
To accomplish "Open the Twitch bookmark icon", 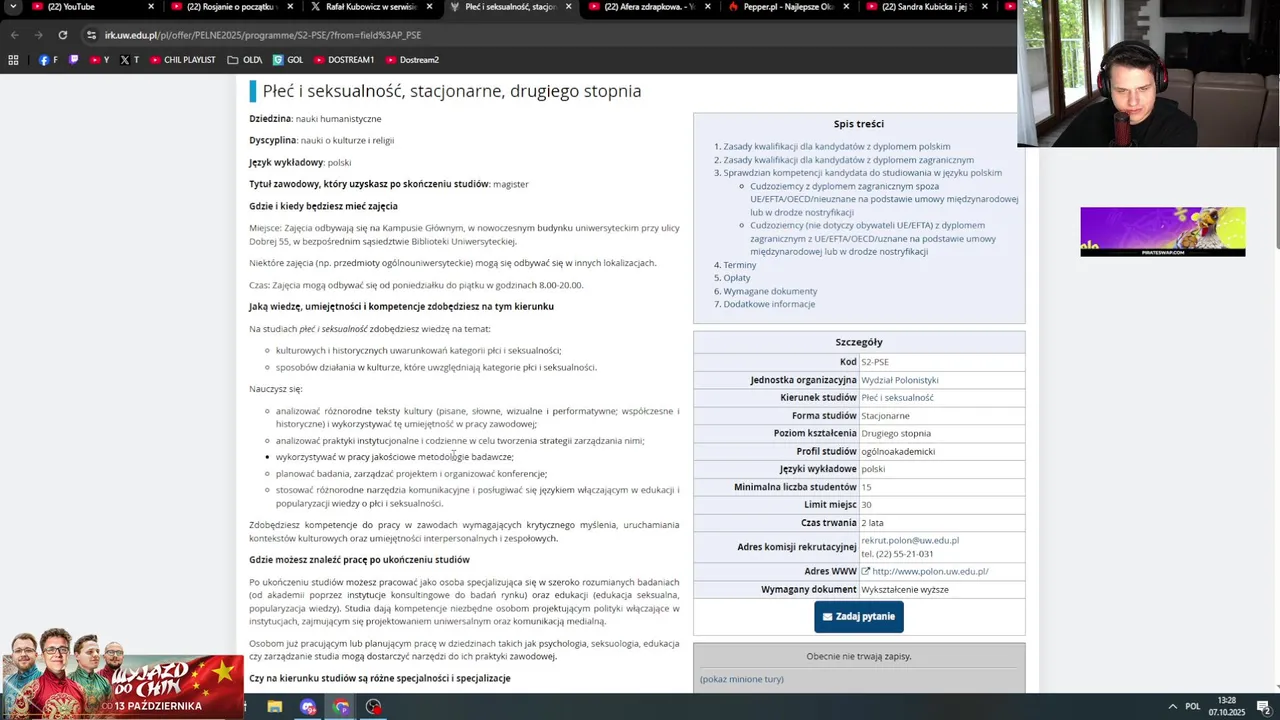I will click(x=73, y=60).
